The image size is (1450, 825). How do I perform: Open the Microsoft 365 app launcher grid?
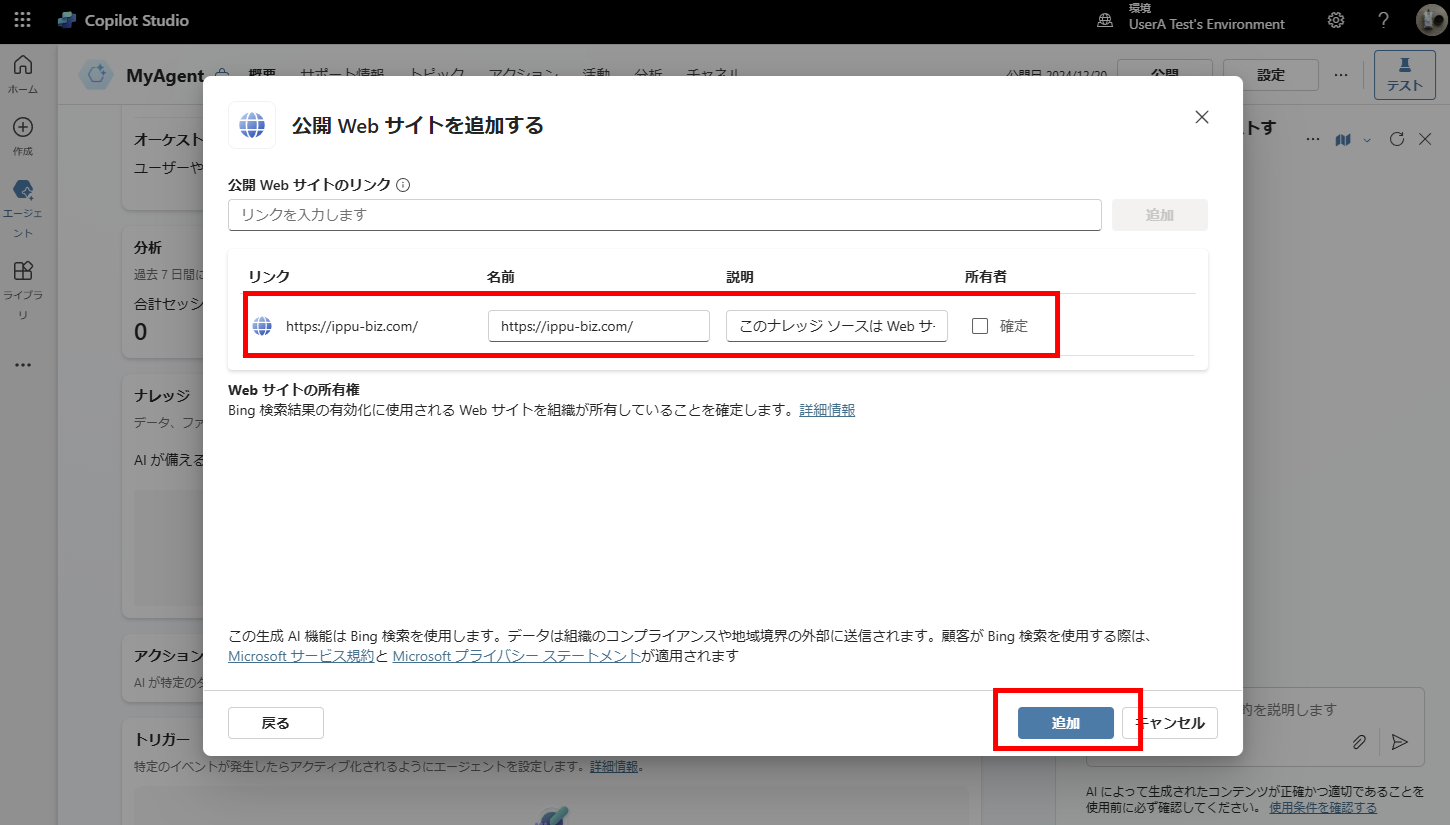pos(22,20)
